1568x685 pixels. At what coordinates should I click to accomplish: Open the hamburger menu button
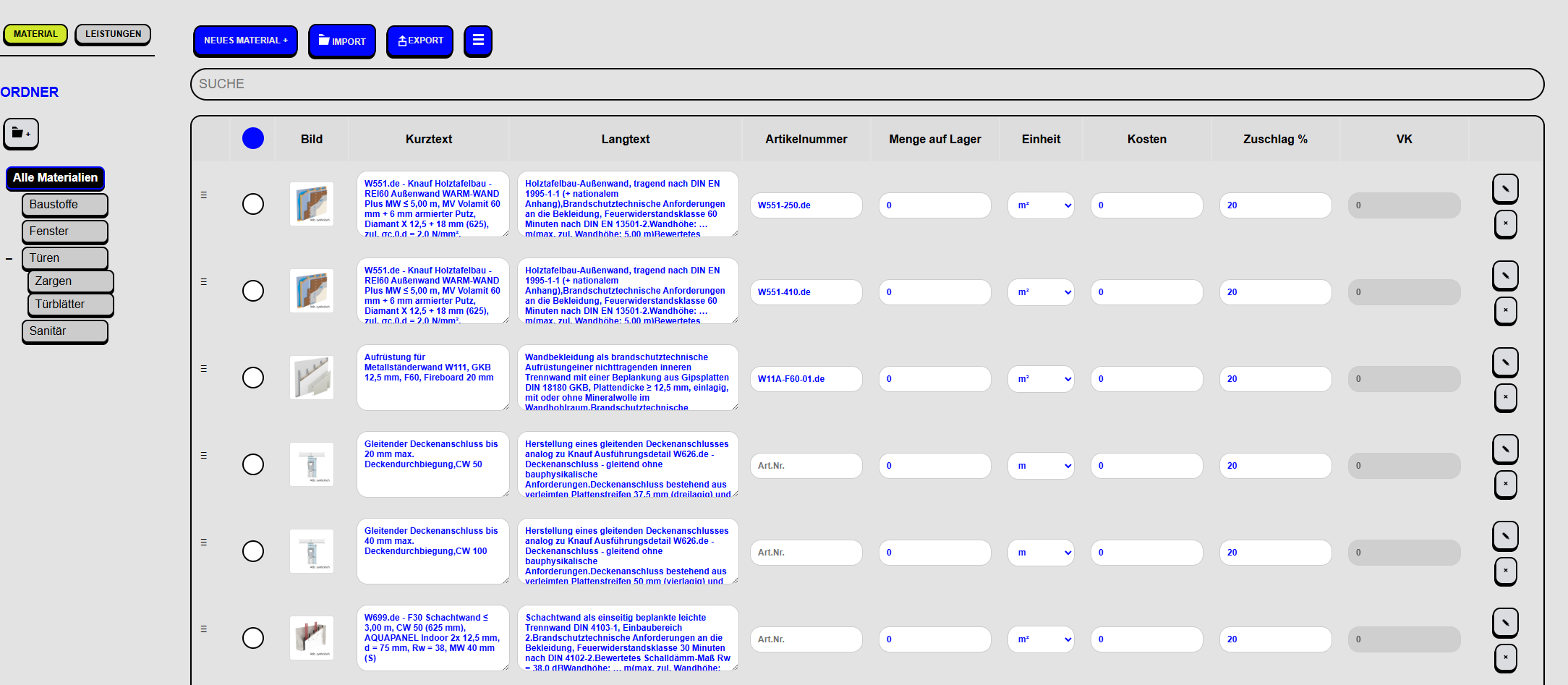[477, 41]
